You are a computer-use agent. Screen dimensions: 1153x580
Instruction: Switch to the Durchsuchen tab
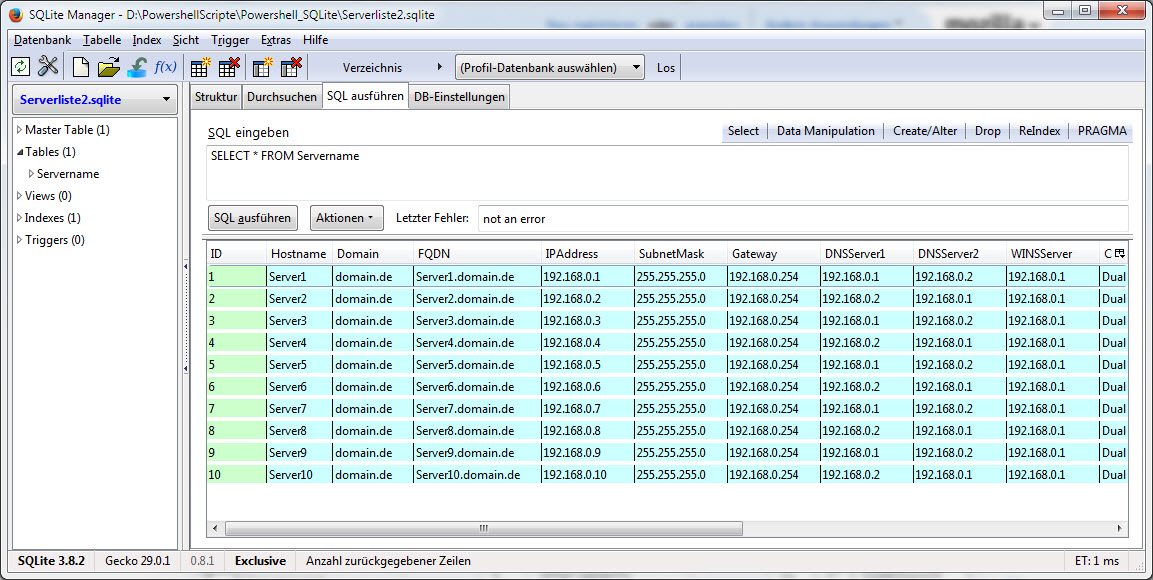click(282, 97)
